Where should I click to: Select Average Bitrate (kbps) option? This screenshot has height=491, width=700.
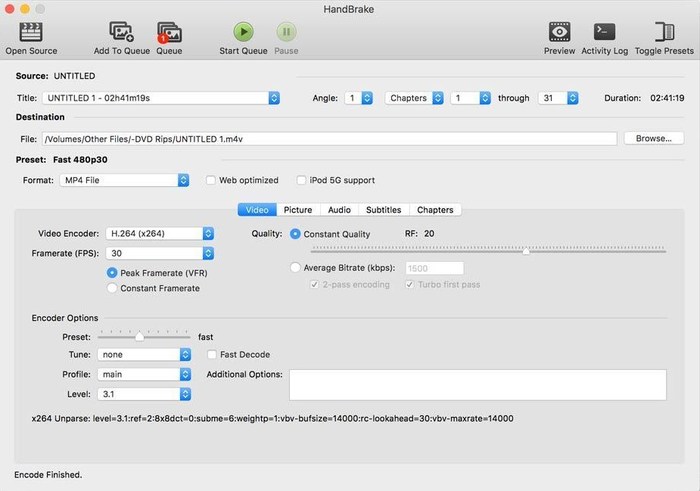295,268
